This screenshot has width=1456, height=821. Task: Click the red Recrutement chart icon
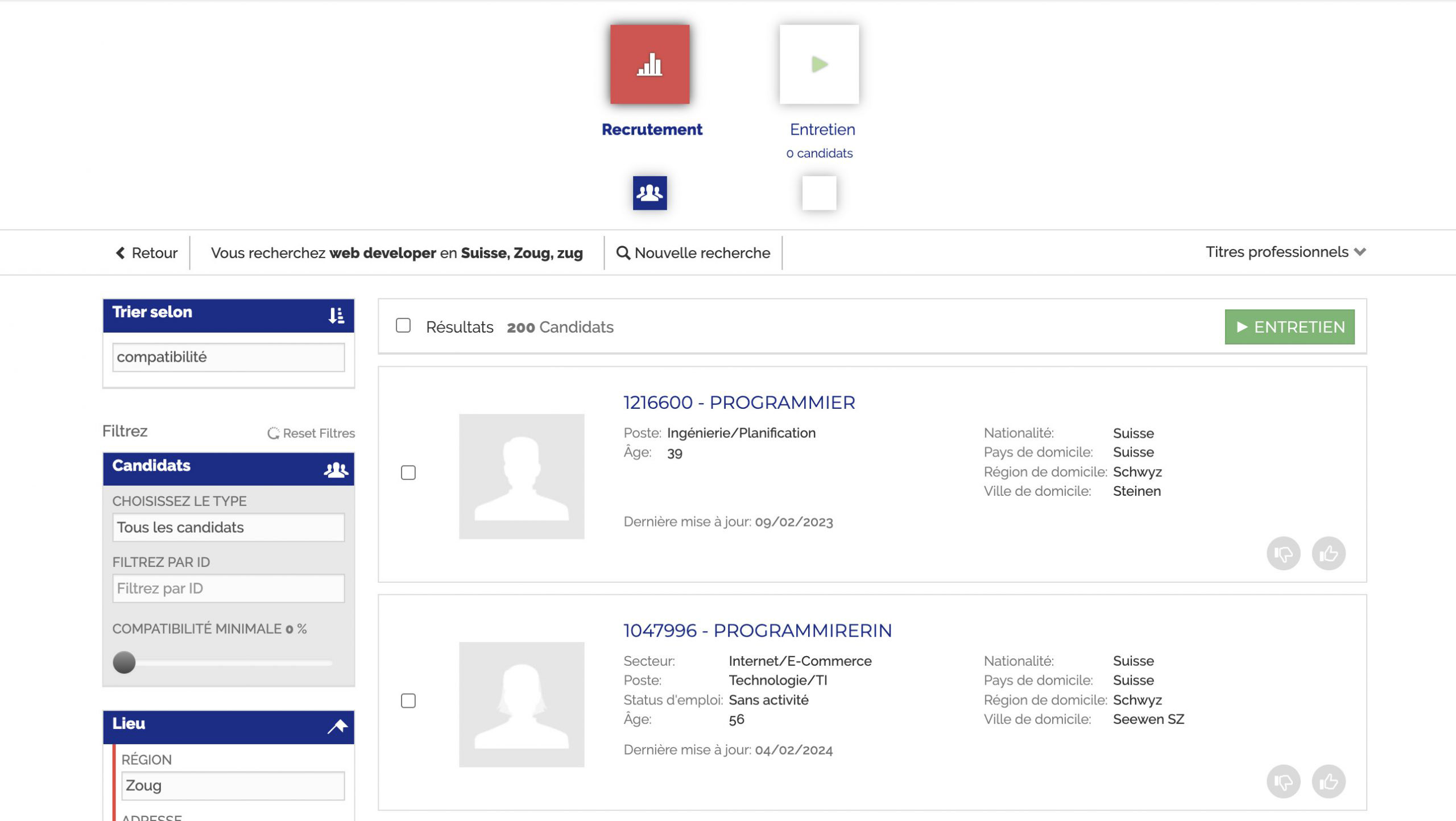[x=650, y=64]
